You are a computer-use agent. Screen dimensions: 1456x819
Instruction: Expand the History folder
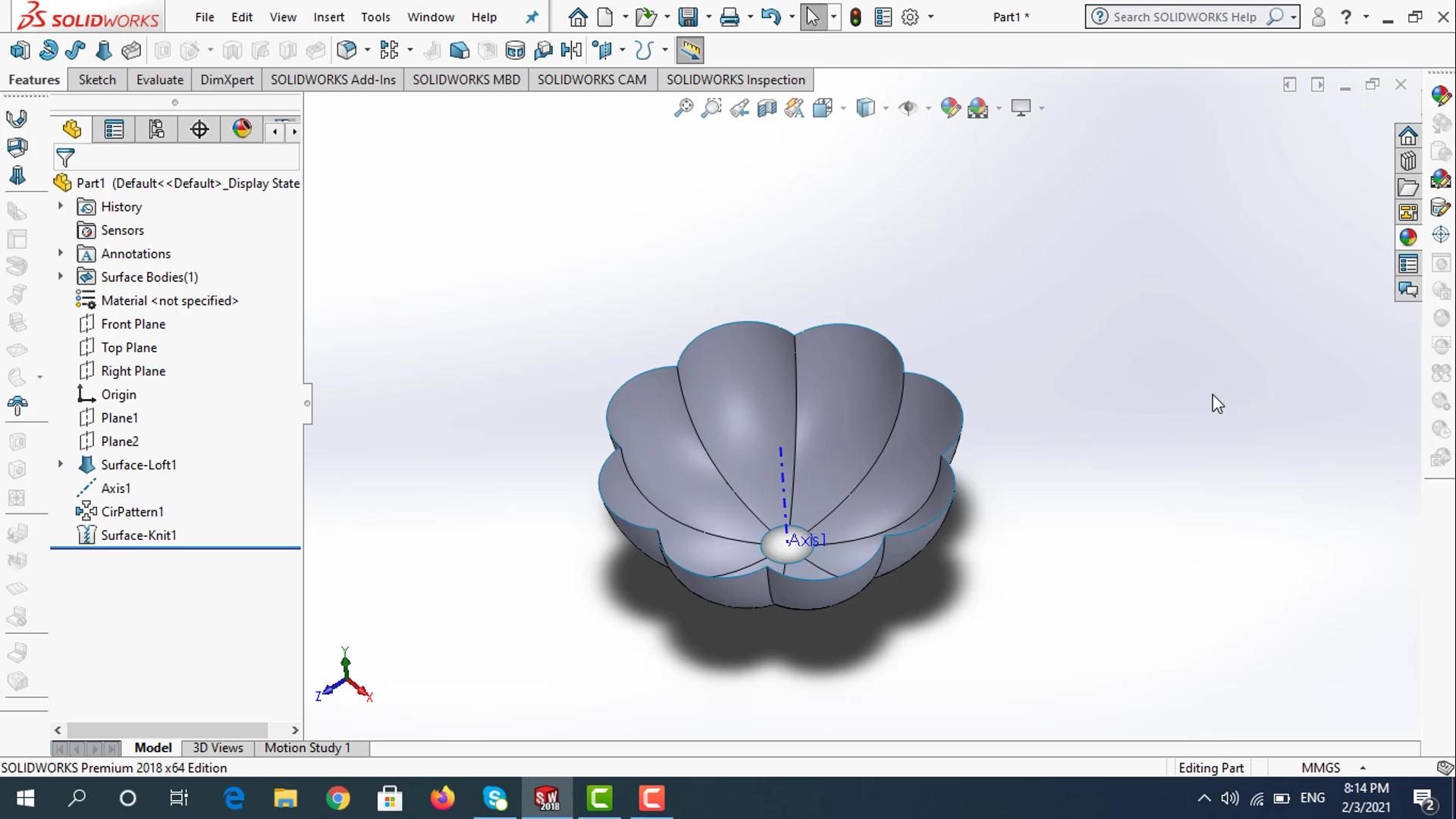[x=61, y=206]
